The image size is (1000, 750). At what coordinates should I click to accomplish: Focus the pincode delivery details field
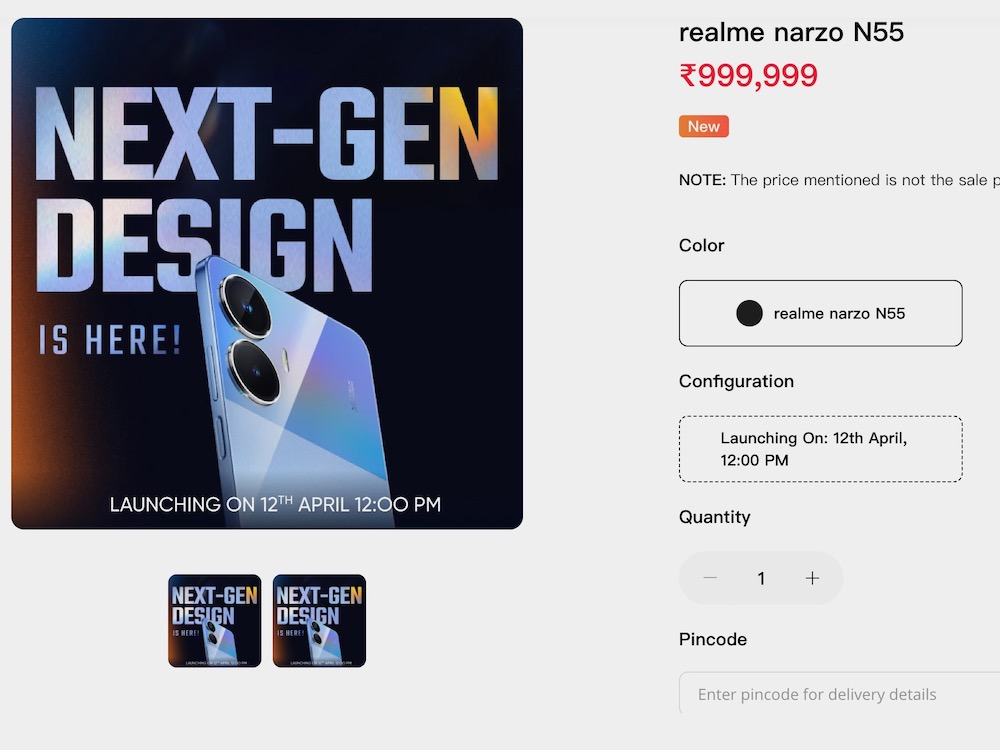point(839,694)
